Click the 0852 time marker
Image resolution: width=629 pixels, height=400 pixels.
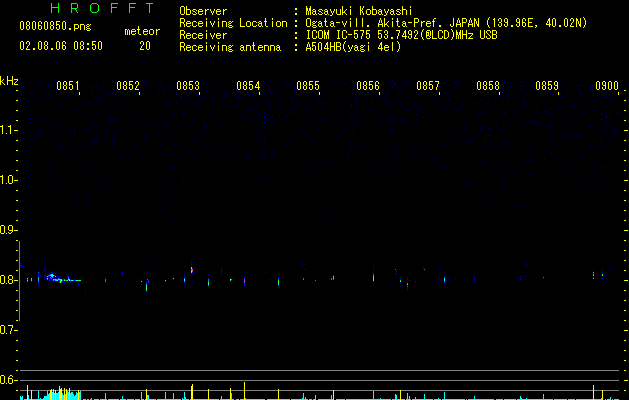pyautogui.click(x=128, y=85)
